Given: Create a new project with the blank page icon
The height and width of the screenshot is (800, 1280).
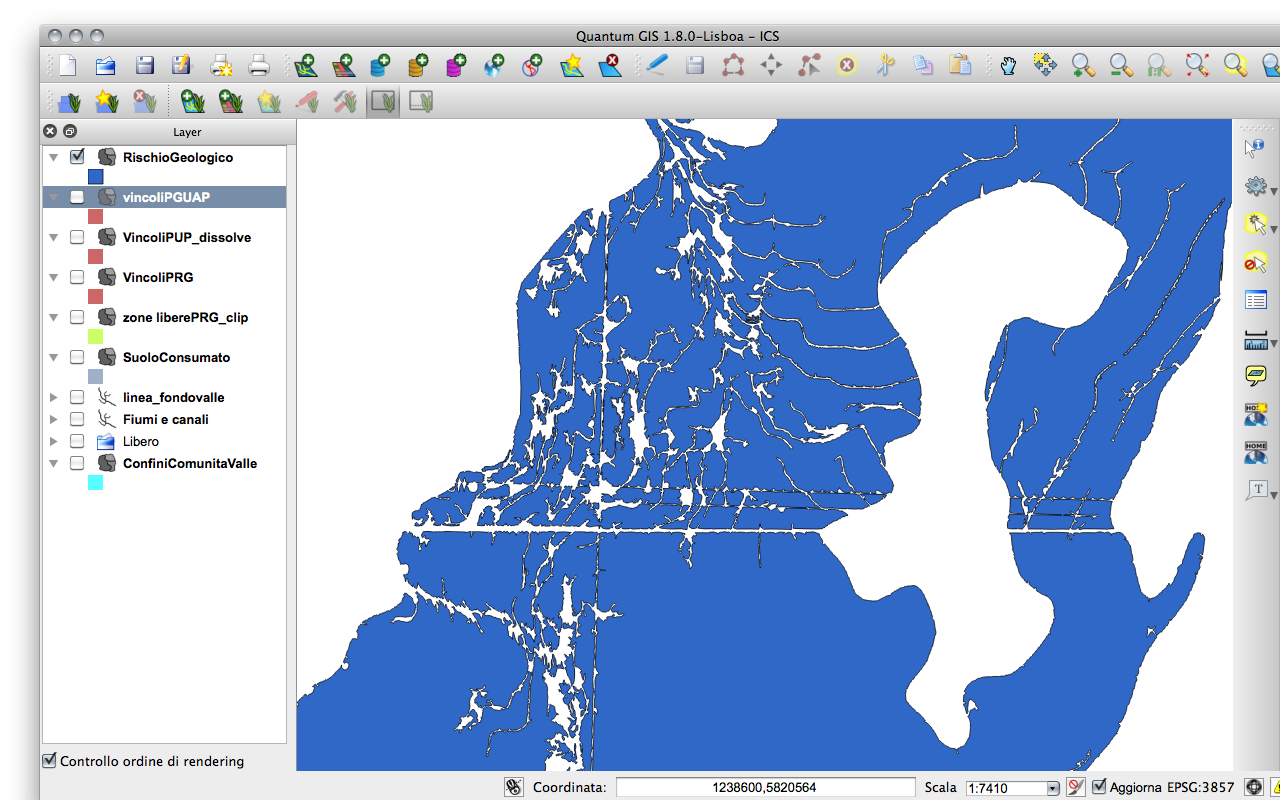Looking at the screenshot, I should click(x=67, y=66).
